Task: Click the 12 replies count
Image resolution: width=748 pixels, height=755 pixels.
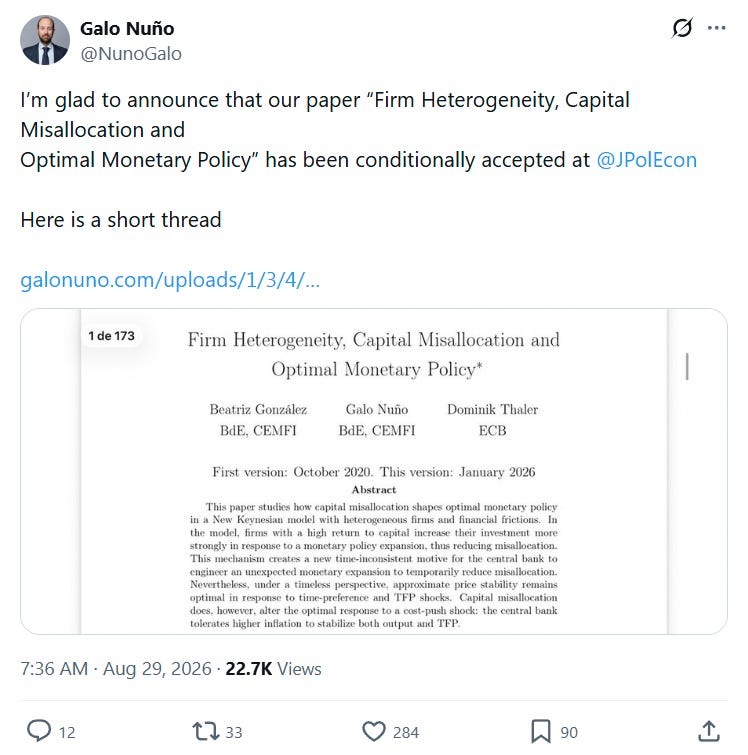Action: pyautogui.click(x=67, y=732)
